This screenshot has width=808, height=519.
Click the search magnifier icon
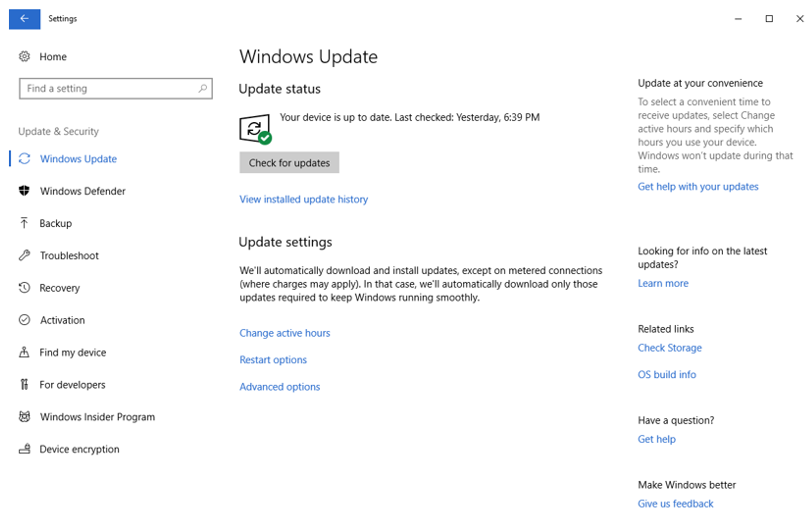click(x=203, y=89)
